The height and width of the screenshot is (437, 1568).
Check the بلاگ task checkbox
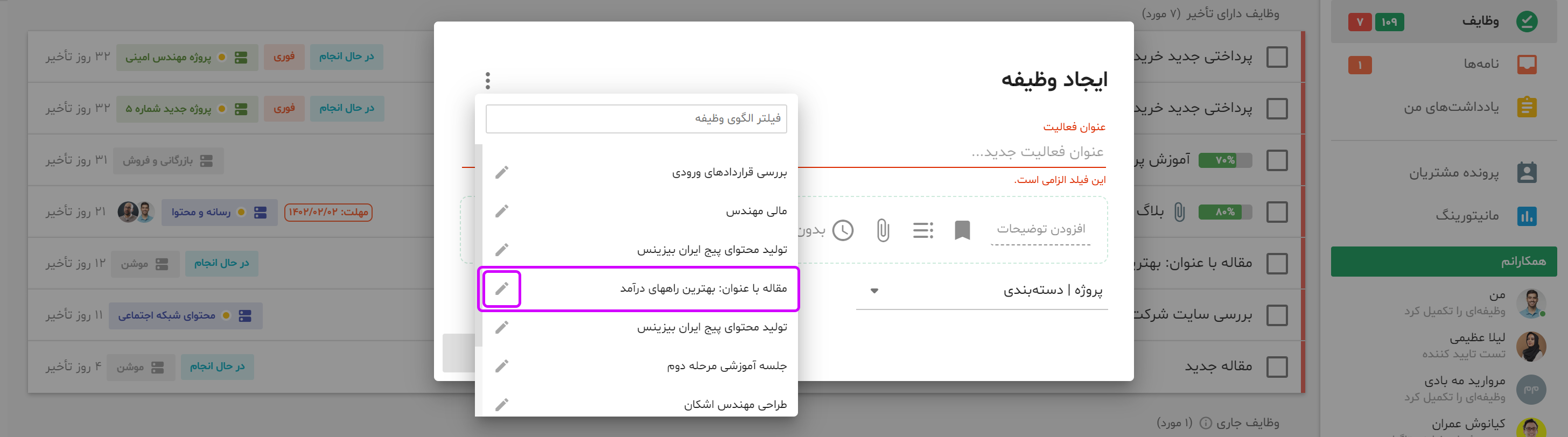(x=1277, y=212)
